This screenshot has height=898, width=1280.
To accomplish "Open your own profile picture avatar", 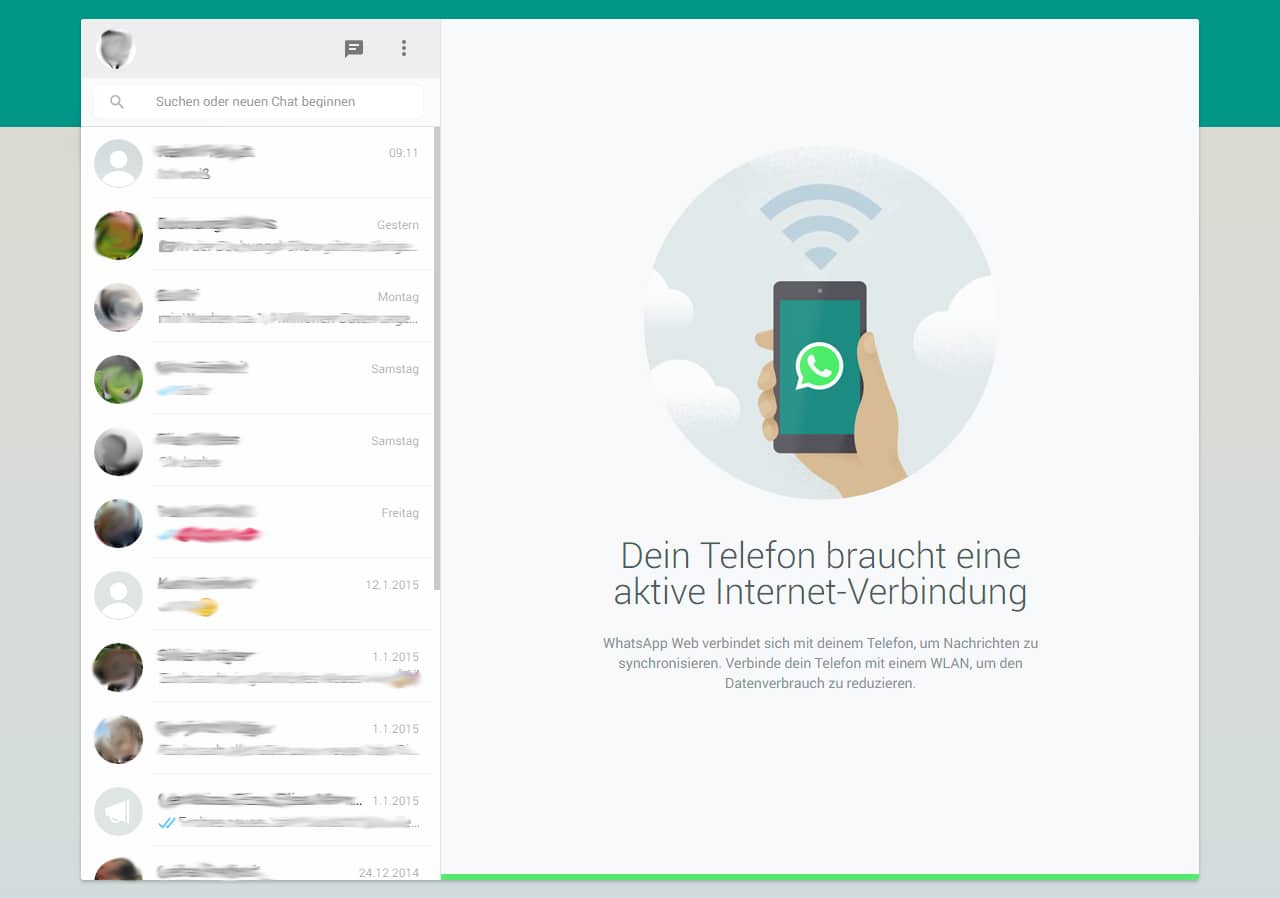I will pos(116,48).
